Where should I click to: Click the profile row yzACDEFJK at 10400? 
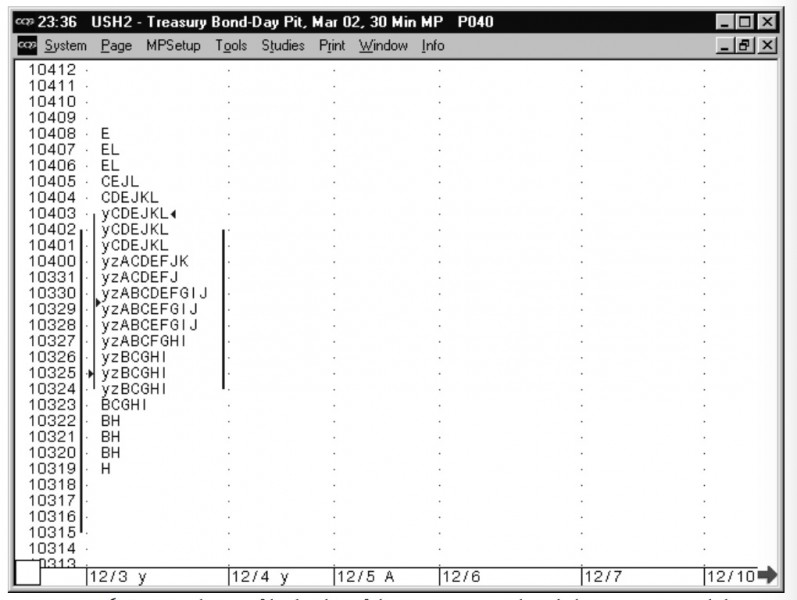(x=145, y=261)
